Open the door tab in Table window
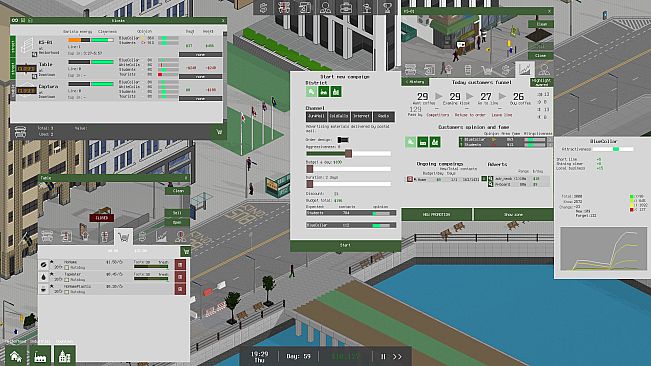 [66, 237]
